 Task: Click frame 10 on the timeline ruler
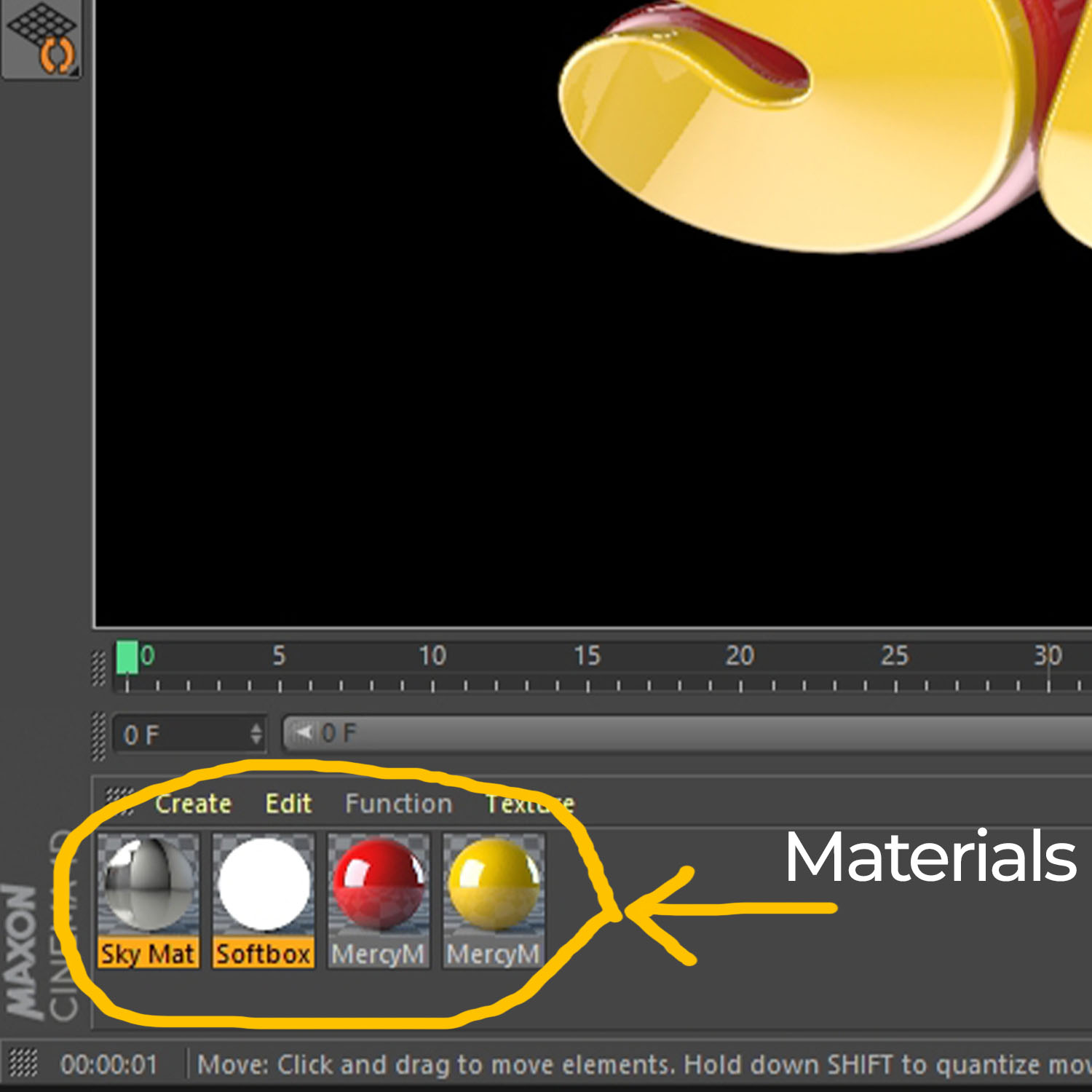tap(432, 656)
